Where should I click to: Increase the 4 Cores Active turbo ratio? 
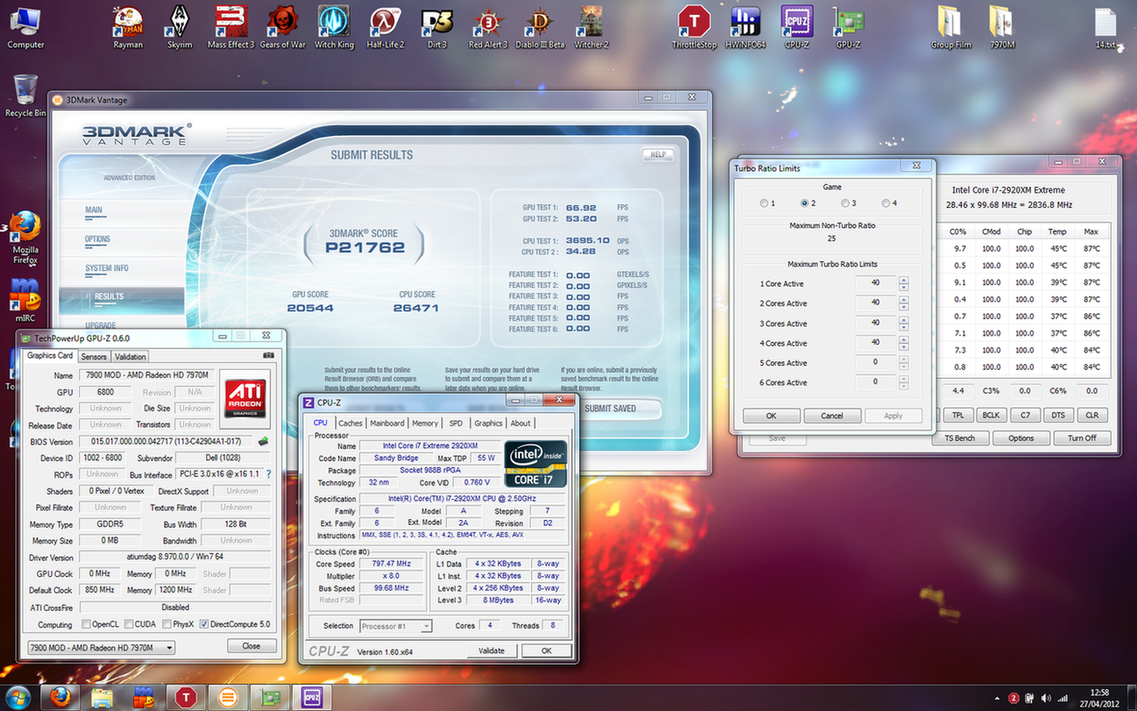point(904,339)
